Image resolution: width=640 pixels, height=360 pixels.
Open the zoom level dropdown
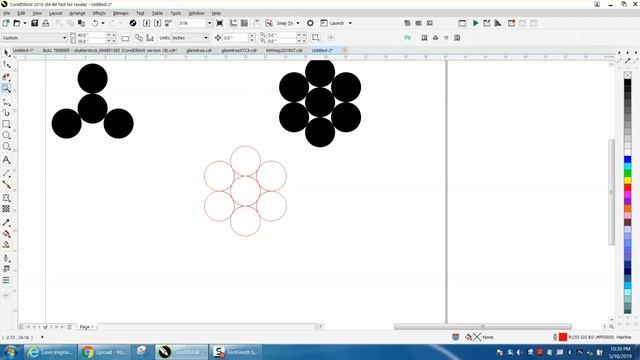(209, 23)
